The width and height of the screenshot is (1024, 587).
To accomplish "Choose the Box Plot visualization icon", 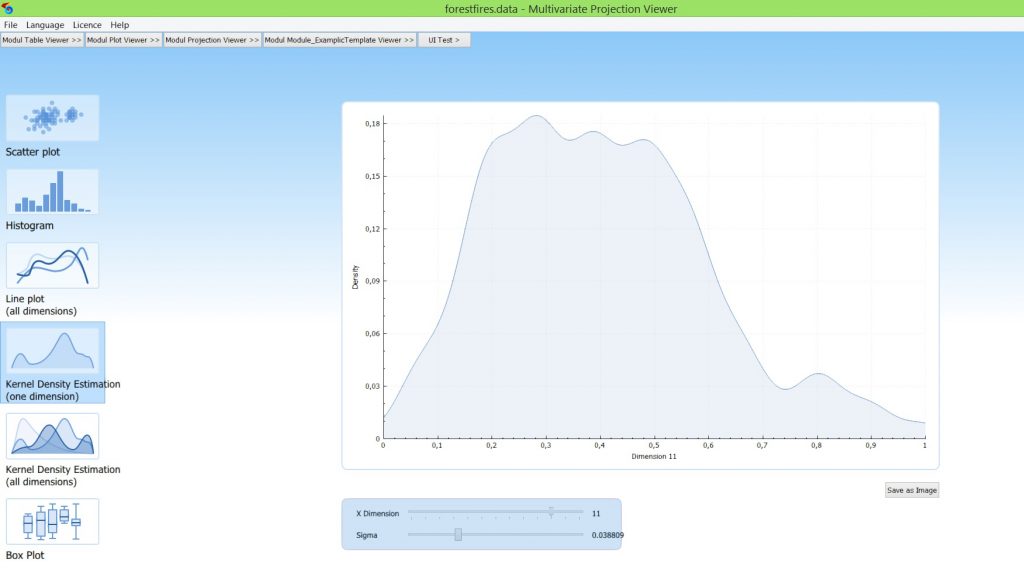I will click(x=52, y=521).
